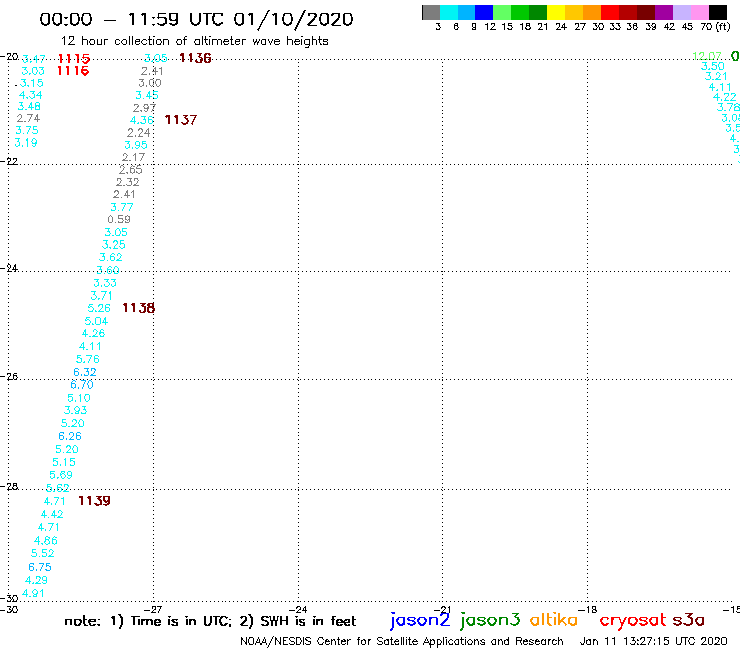Pick the pink swatch in the color legend
Viewport: 740px width, 650px height.
pyautogui.click(x=699, y=12)
